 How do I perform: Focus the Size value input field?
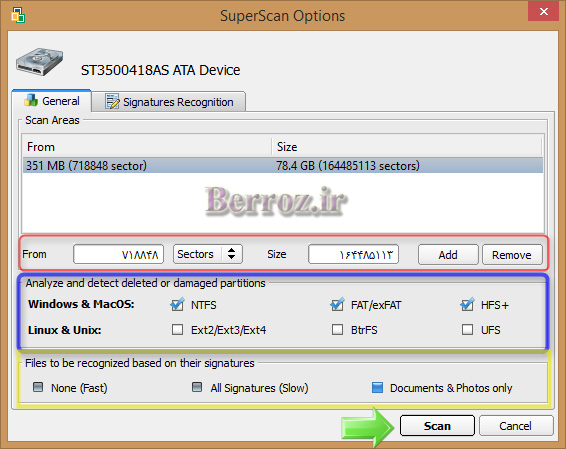[353, 254]
